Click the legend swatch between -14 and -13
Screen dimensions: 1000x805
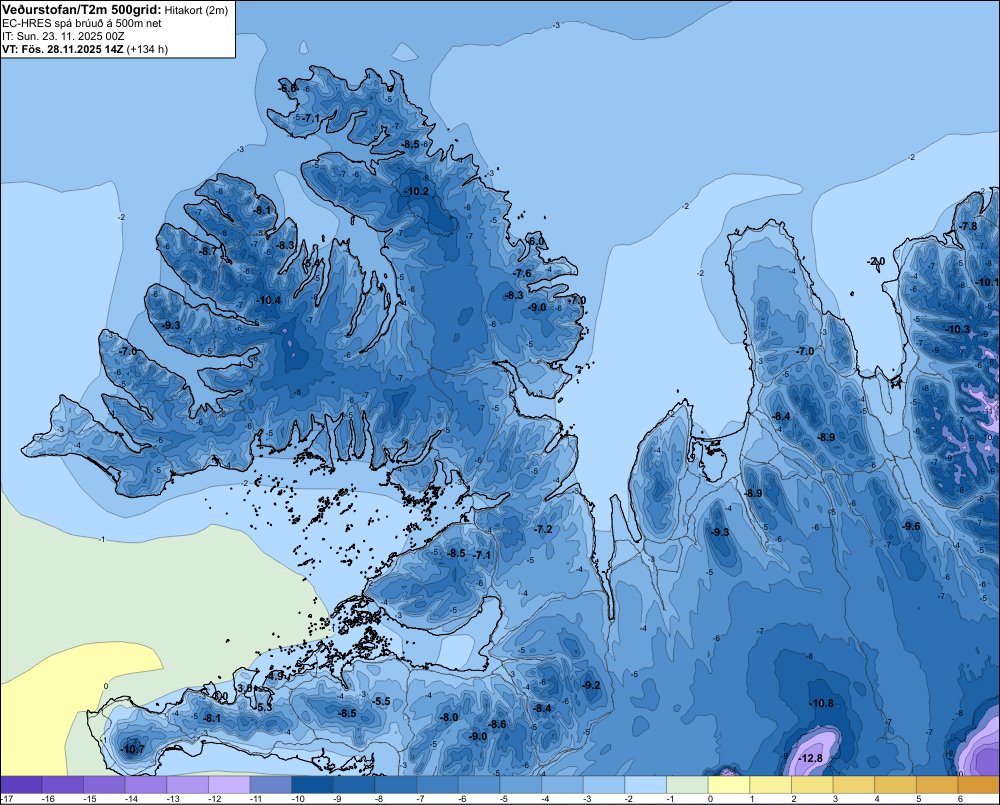pos(146,785)
